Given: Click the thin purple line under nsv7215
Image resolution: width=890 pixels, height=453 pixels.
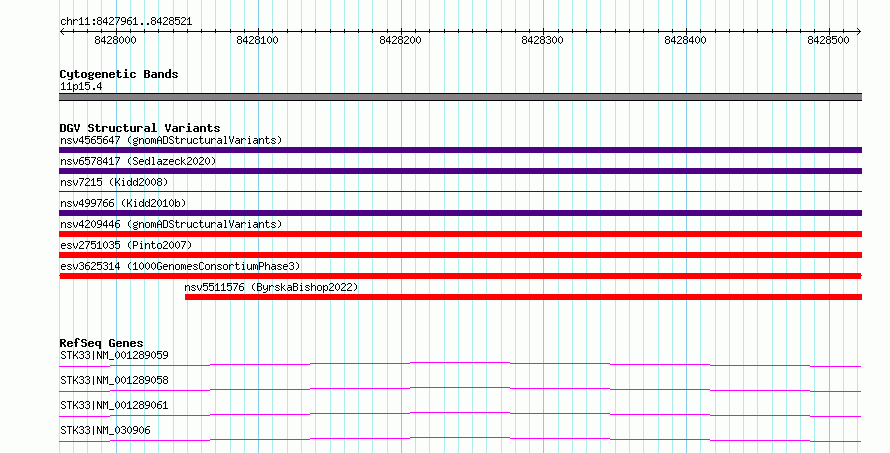Looking at the screenshot, I should 460,191.
